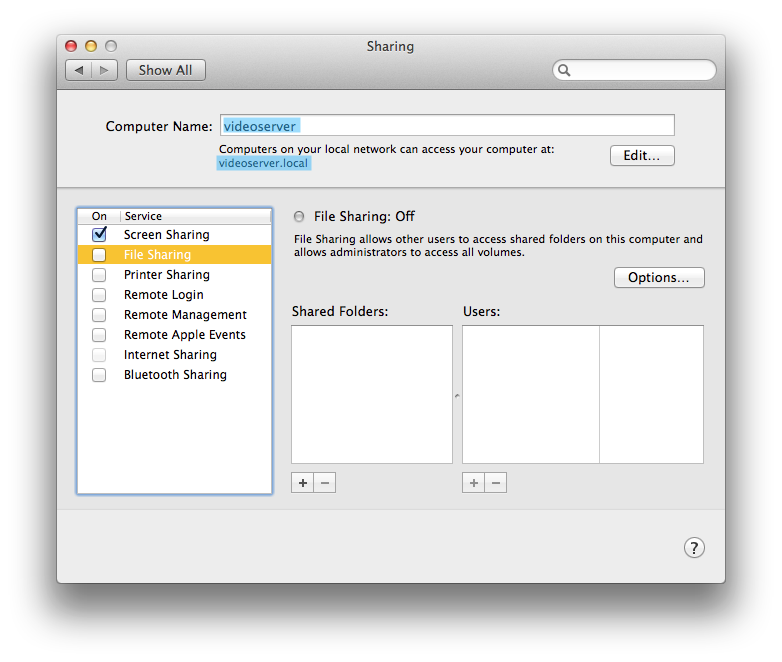Turn on the Remote Login checkbox

[x=99, y=295]
